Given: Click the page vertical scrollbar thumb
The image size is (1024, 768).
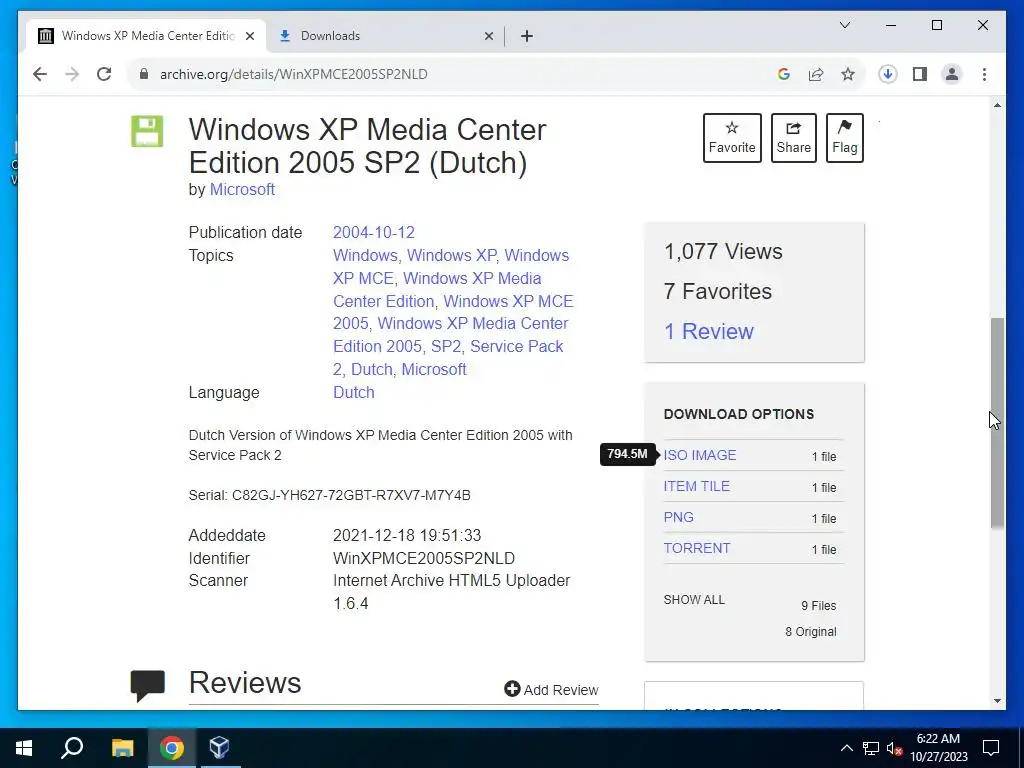Looking at the screenshot, I should pyautogui.click(x=997, y=423).
